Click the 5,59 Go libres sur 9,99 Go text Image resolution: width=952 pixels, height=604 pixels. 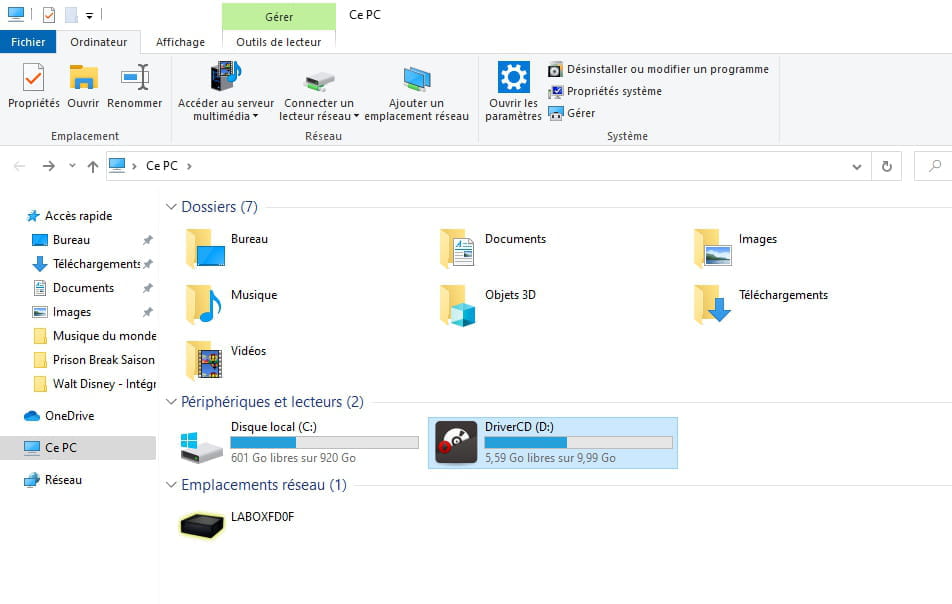550,458
